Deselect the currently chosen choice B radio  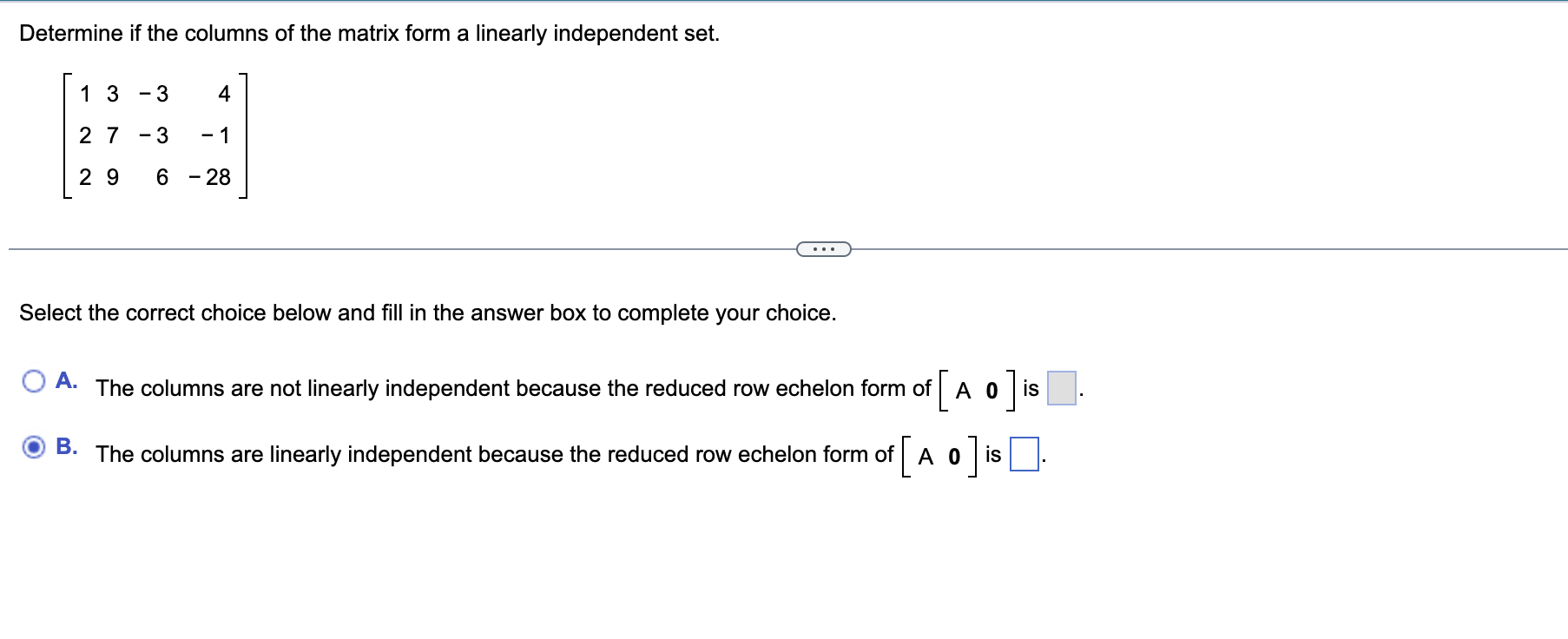tap(31, 446)
